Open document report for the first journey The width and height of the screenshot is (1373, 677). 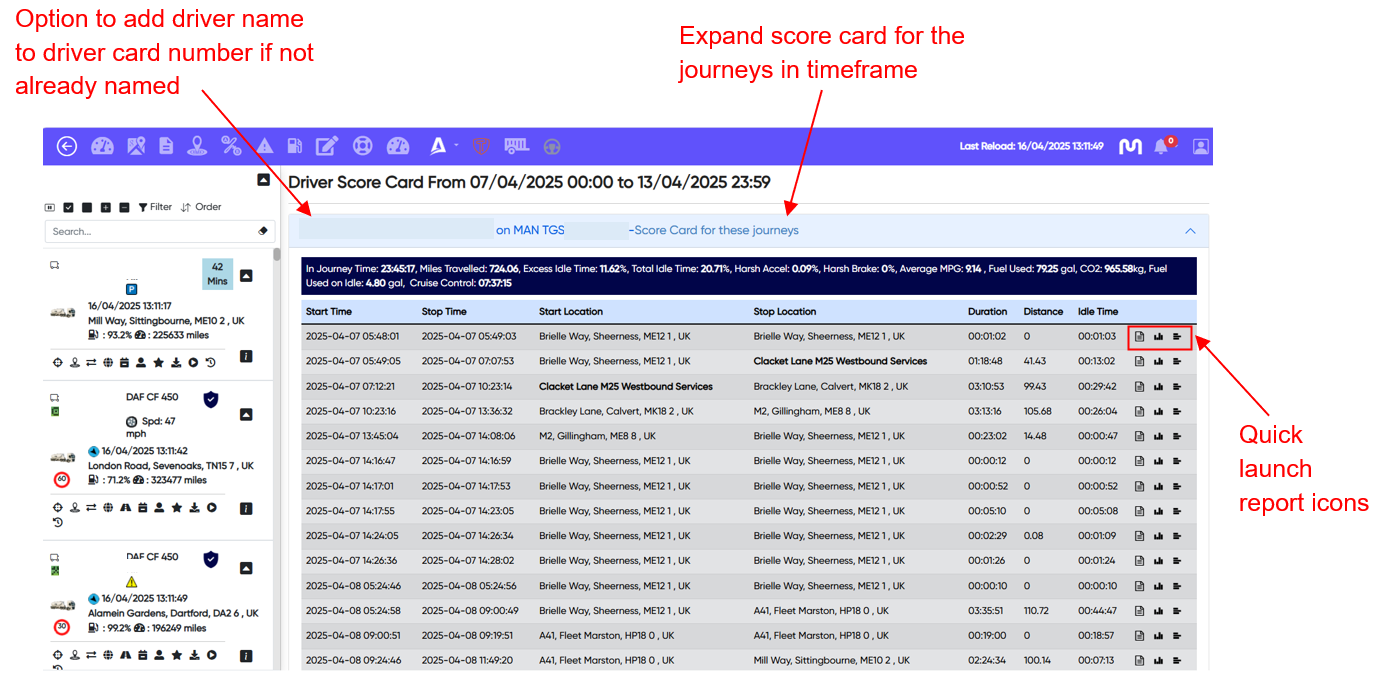pyautogui.click(x=1139, y=337)
